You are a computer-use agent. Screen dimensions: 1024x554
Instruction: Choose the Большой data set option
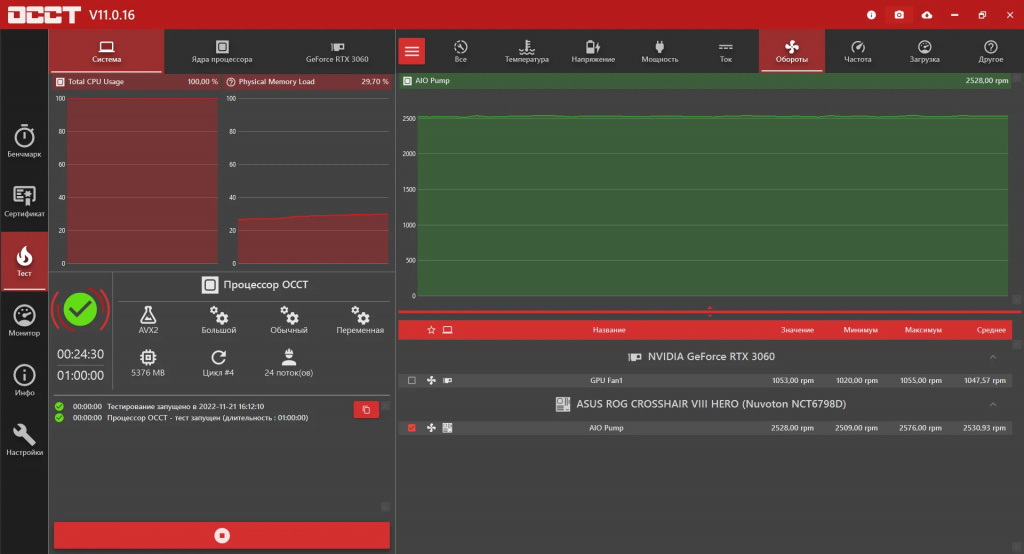coord(219,320)
